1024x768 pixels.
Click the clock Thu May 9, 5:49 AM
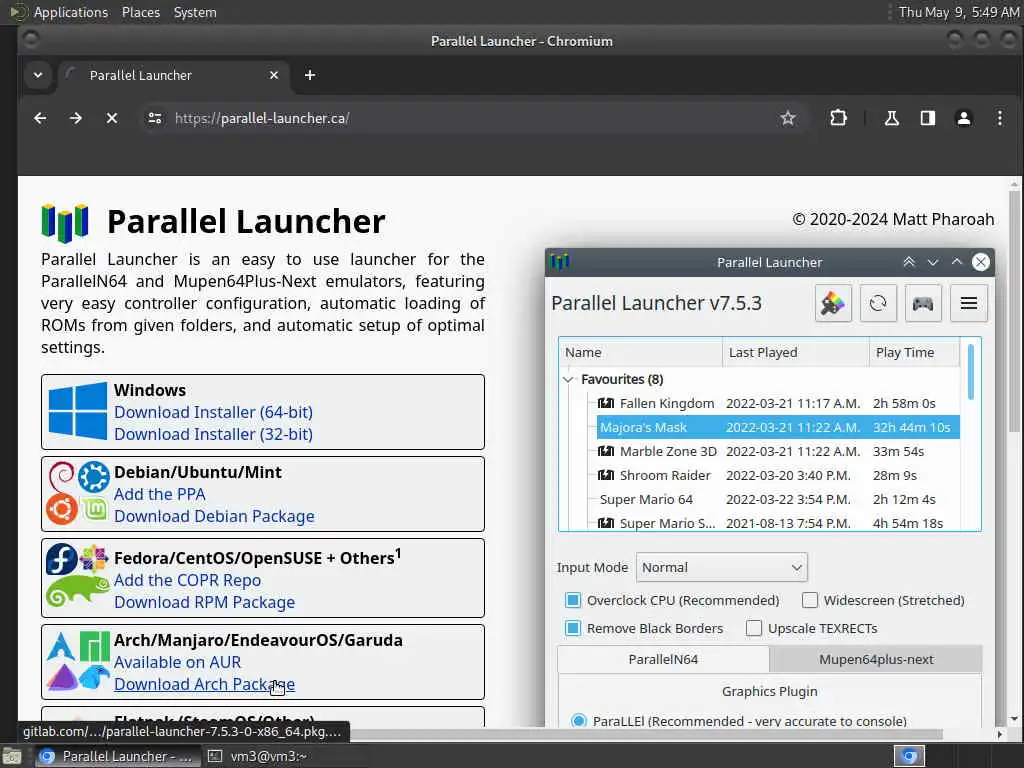[959, 12]
